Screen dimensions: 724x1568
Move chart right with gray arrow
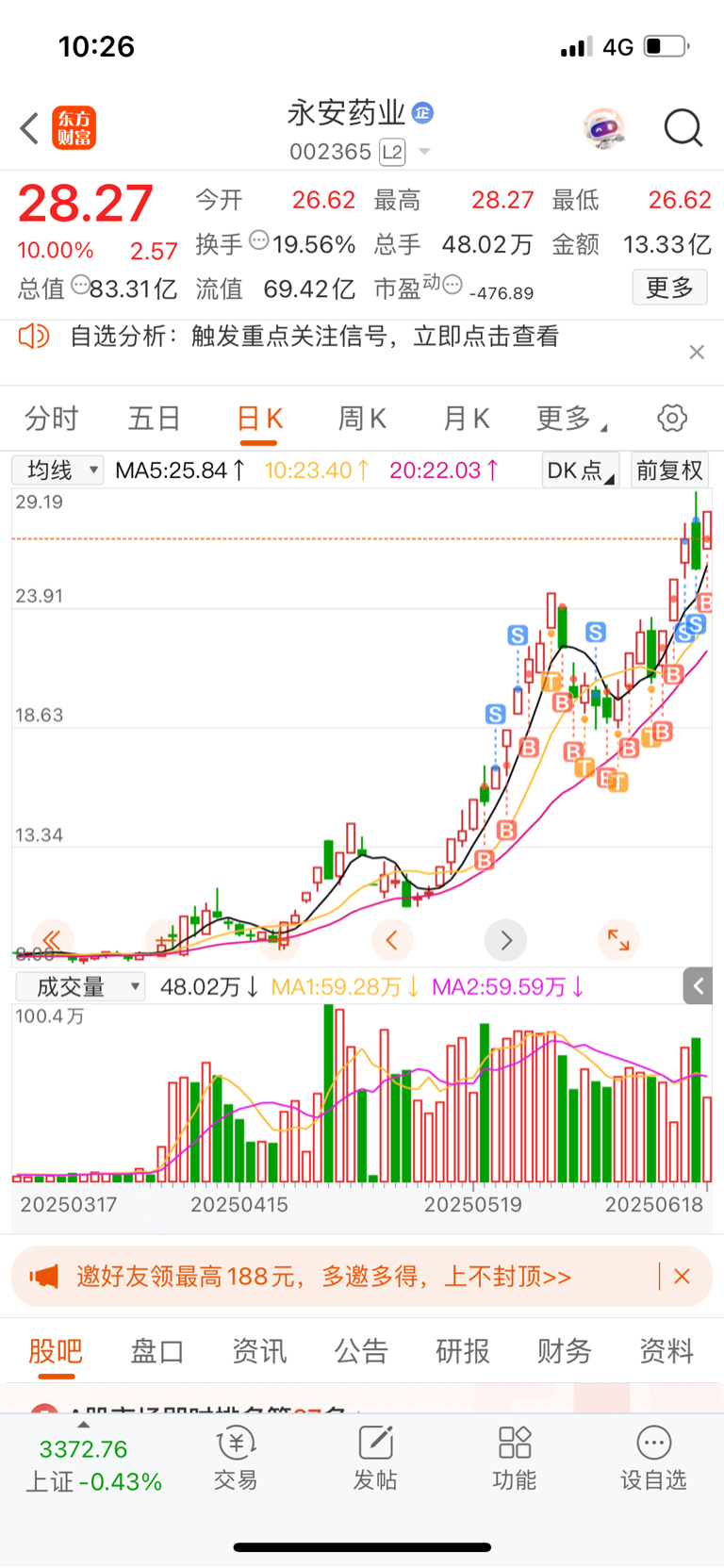click(x=505, y=939)
